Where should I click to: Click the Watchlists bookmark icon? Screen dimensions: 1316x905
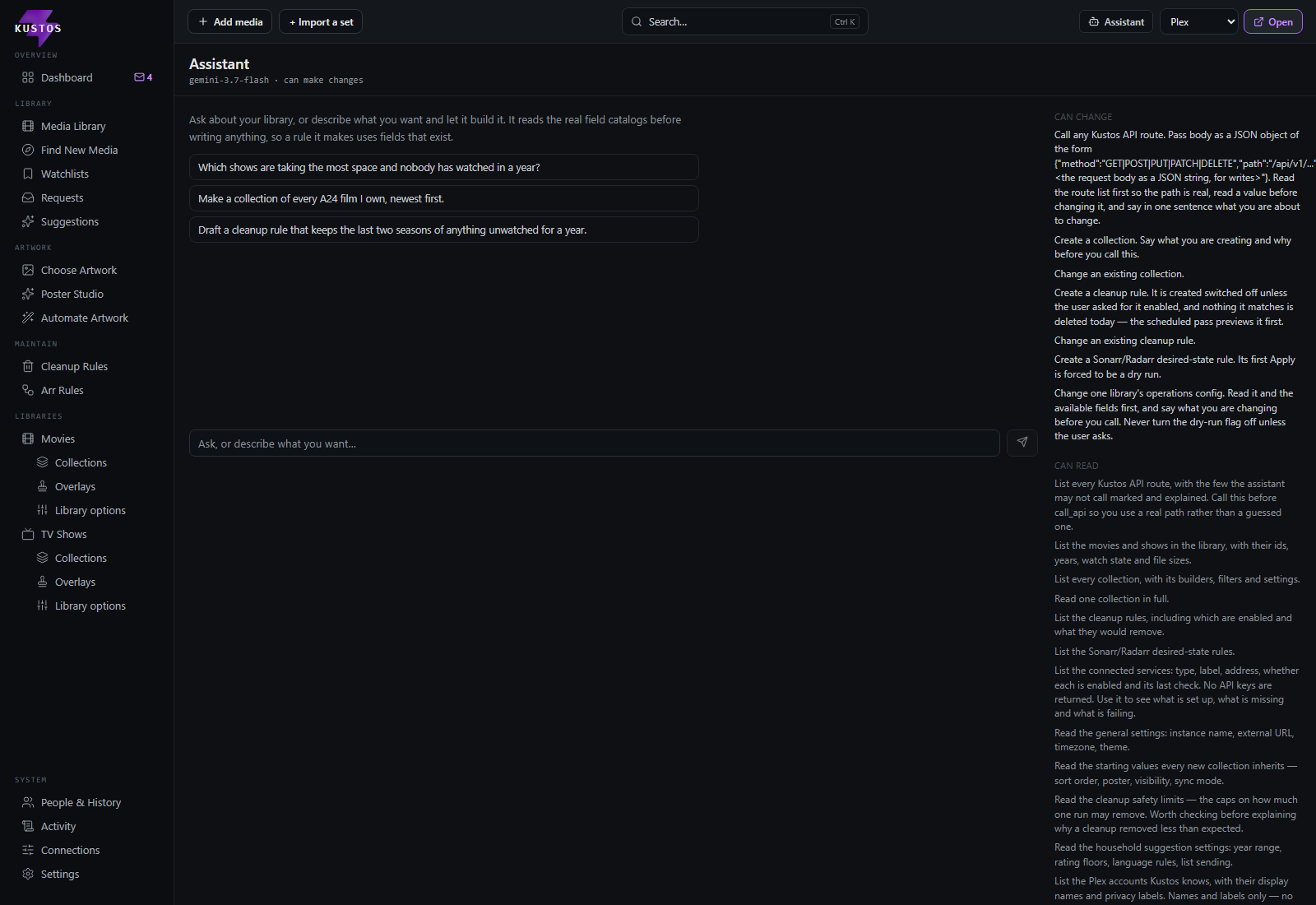click(28, 174)
